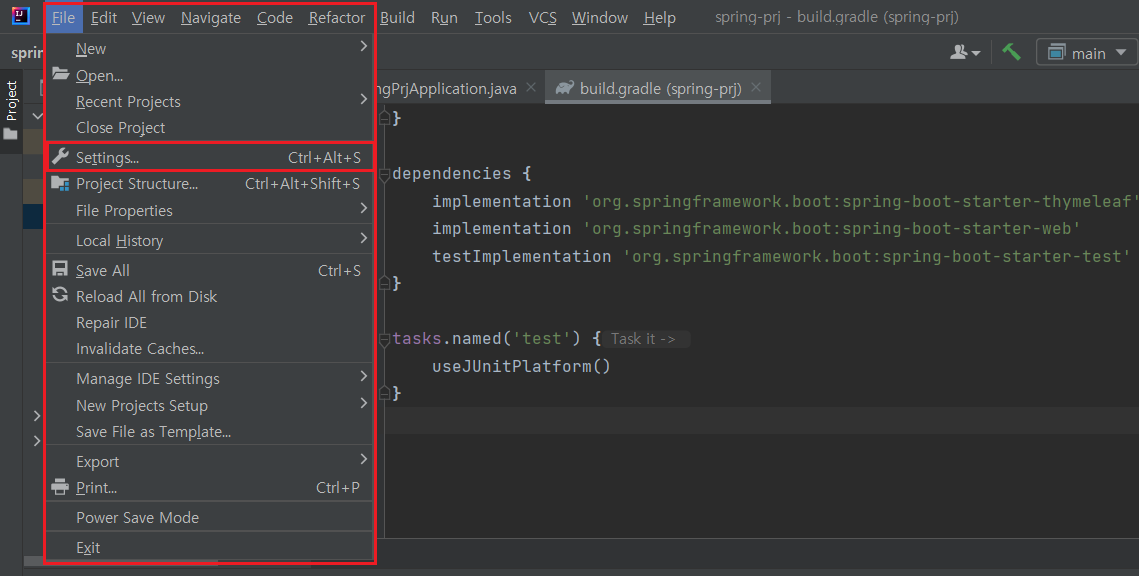Open Settings... from the File menu
The width and height of the screenshot is (1139, 576).
point(209,158)
